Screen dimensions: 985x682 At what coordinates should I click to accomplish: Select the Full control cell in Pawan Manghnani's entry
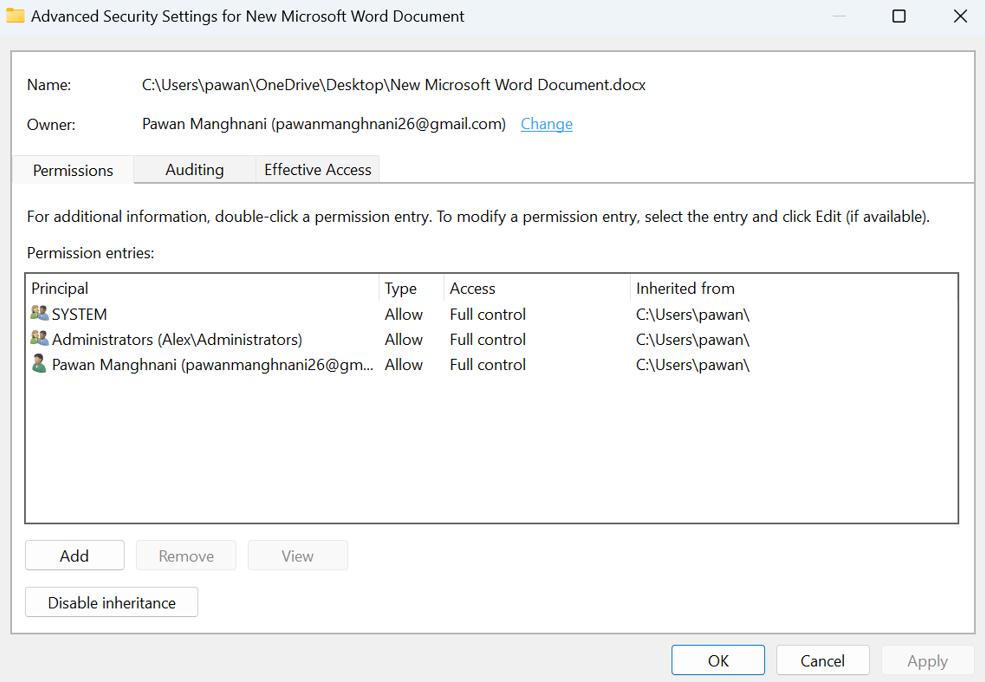(x=487, y=364)
